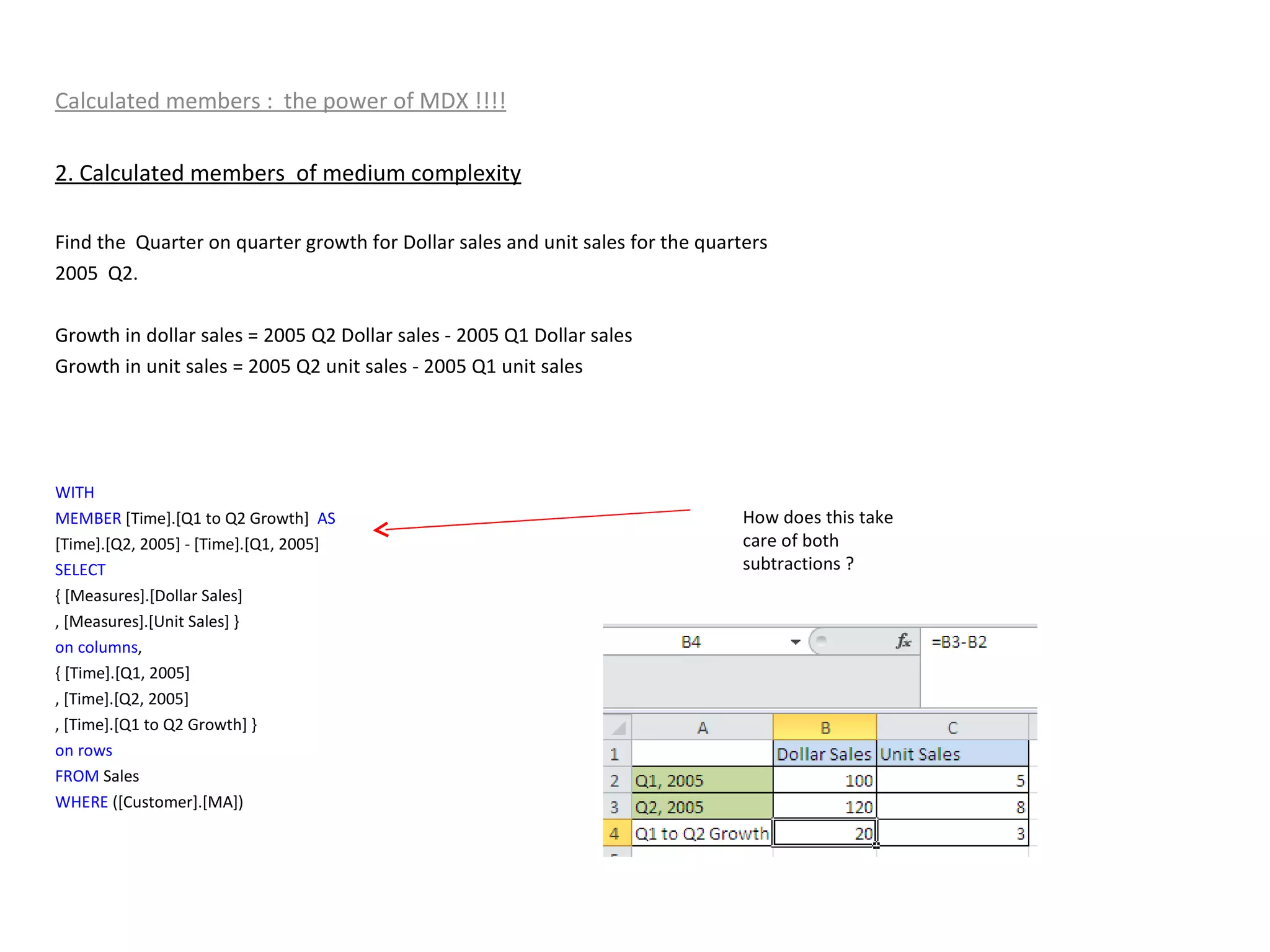Click the Unit Sales header cell
The image size is (1270, 952).
[952, 754]
